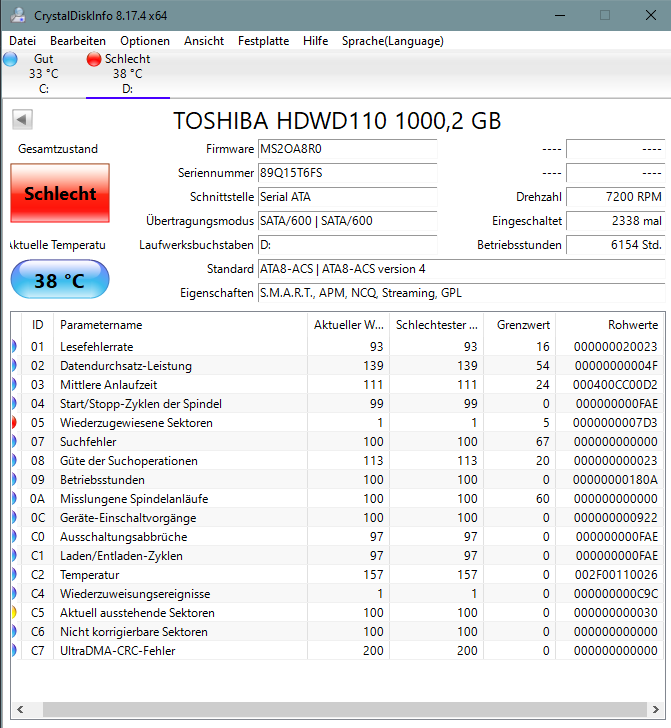This screenshot has height=728, width=671.
Task: Click status icon of Mittlere Anlaufzeit row
Action: (14, 384)
